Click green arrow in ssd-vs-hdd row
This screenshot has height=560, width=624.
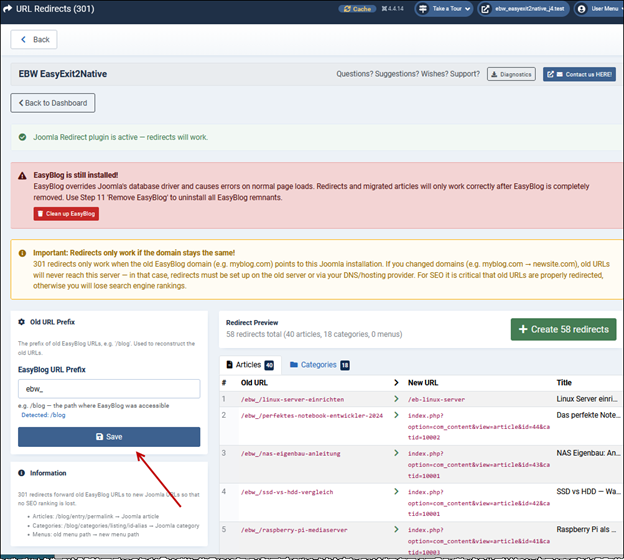pos(396,492)
